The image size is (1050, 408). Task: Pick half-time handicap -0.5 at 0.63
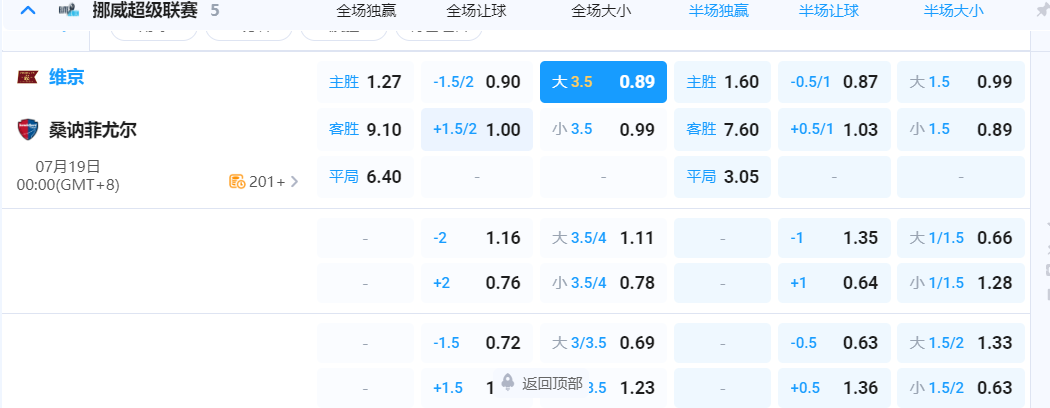click(834, 343)
